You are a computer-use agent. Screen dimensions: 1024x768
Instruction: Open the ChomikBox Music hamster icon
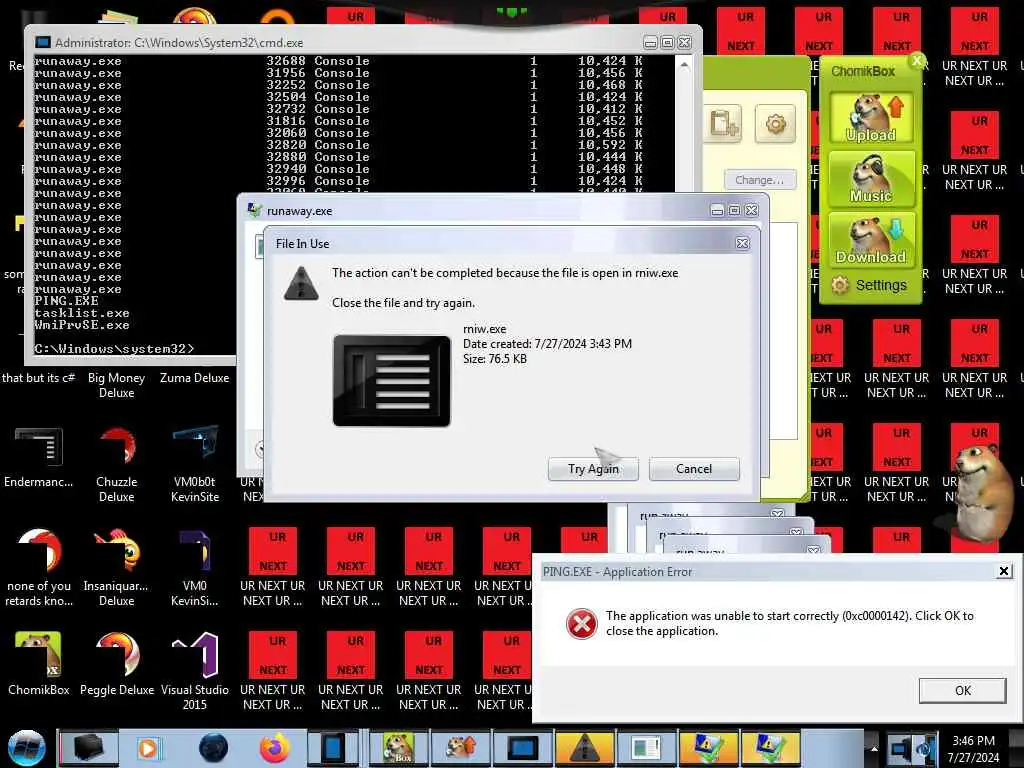point(871,178)
